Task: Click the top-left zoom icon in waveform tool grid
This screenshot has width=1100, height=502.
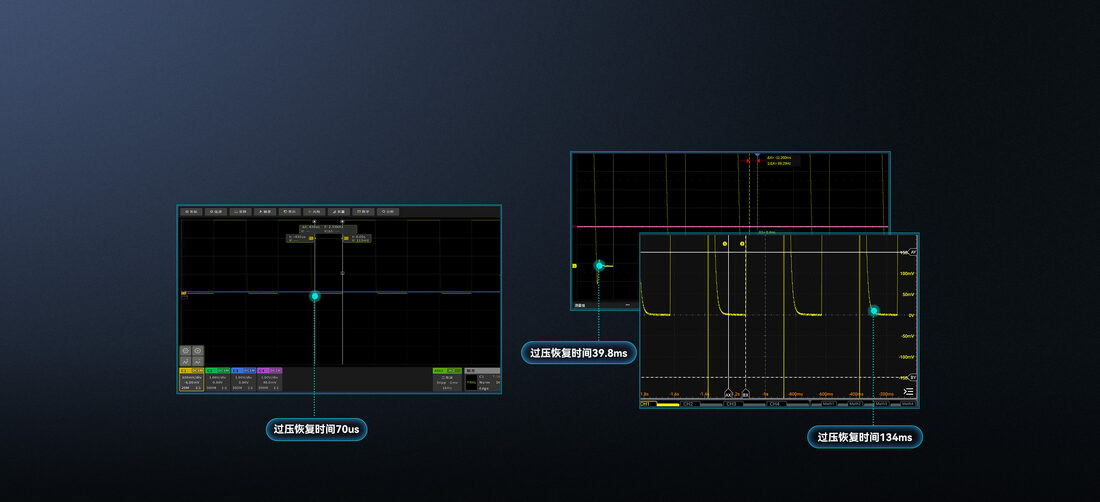Action: pyautogui.click(x=186, y=351)
